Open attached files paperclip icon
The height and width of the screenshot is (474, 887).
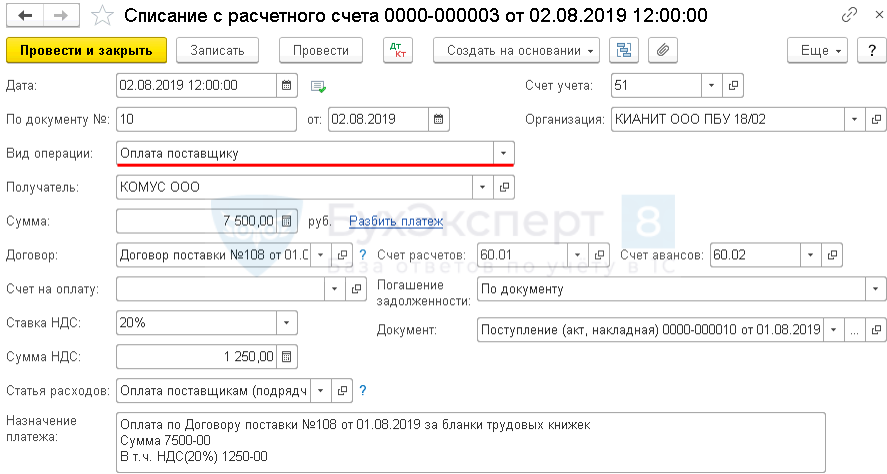(x=662, y=50)
